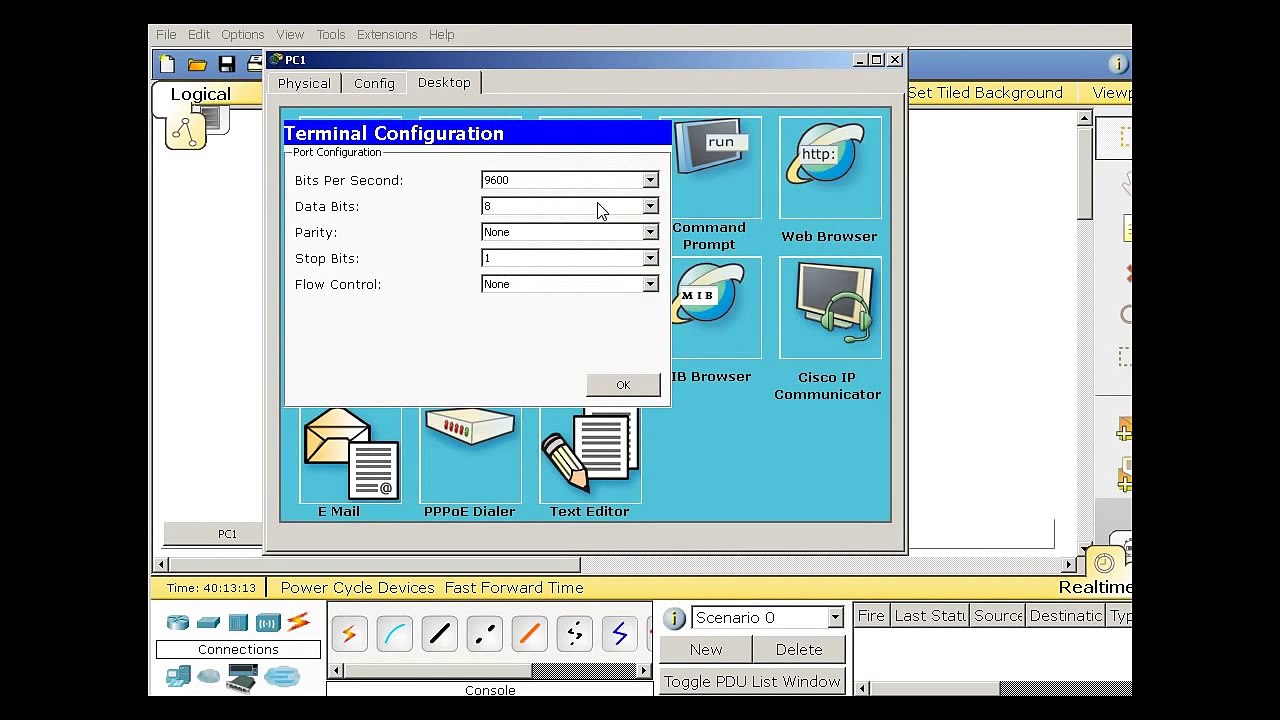
Task: Click the Destination column header
Action: point(1066,616)
